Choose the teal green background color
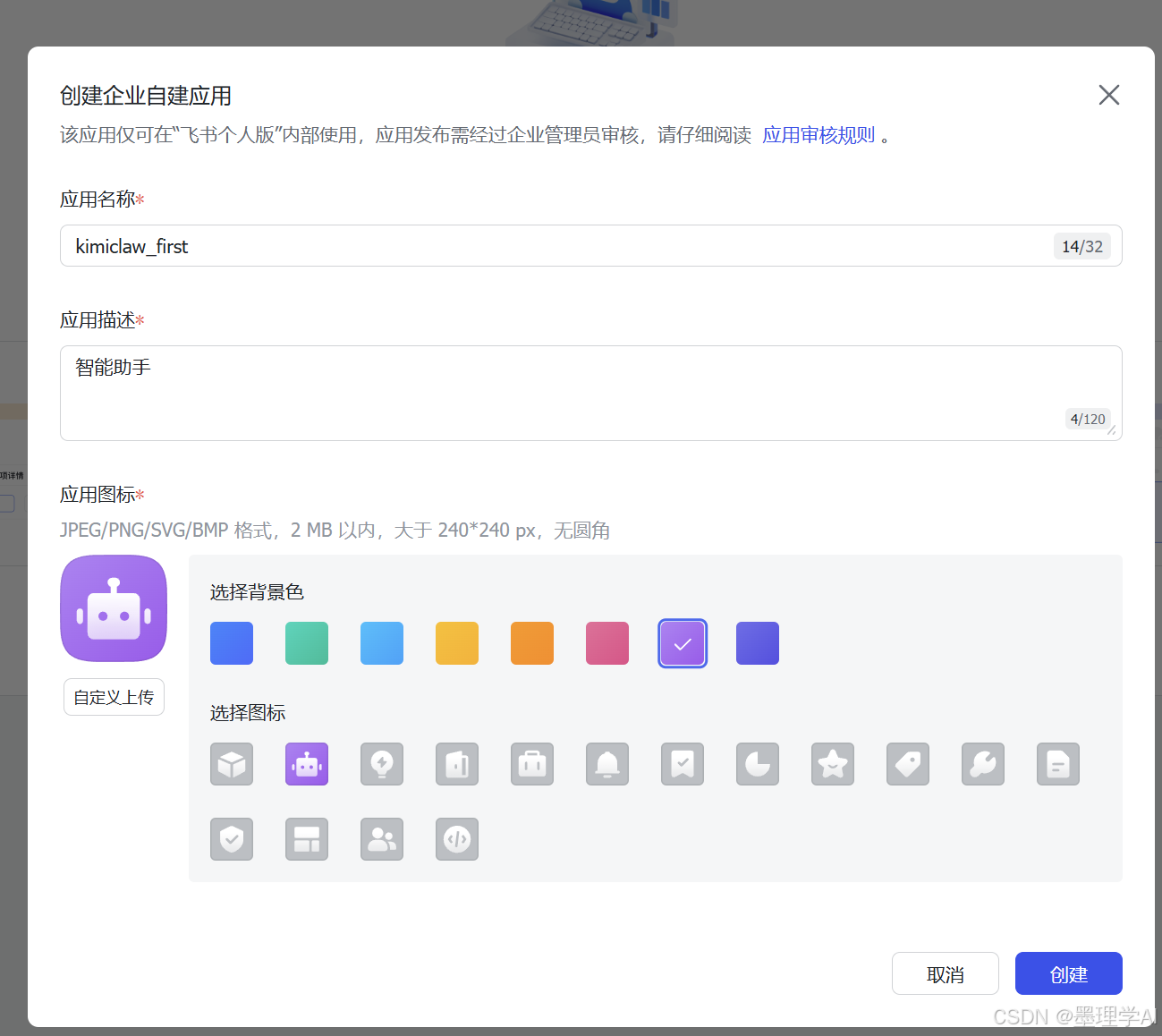 coord(307,643)
